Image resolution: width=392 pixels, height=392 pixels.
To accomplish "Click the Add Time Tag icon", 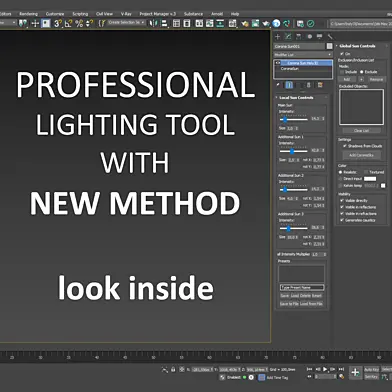I will 262,378.
